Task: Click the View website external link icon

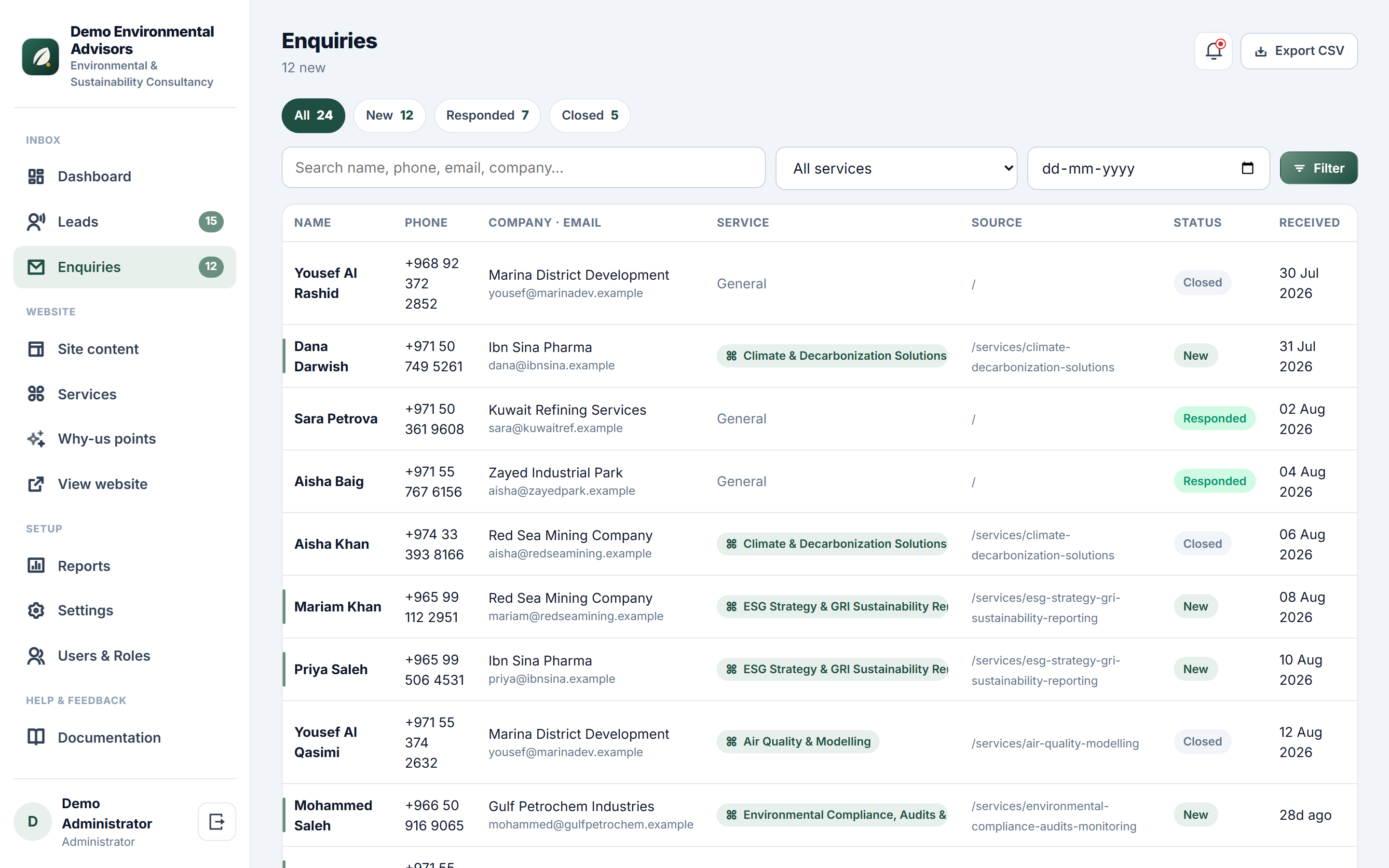Action: pos(36,484)
